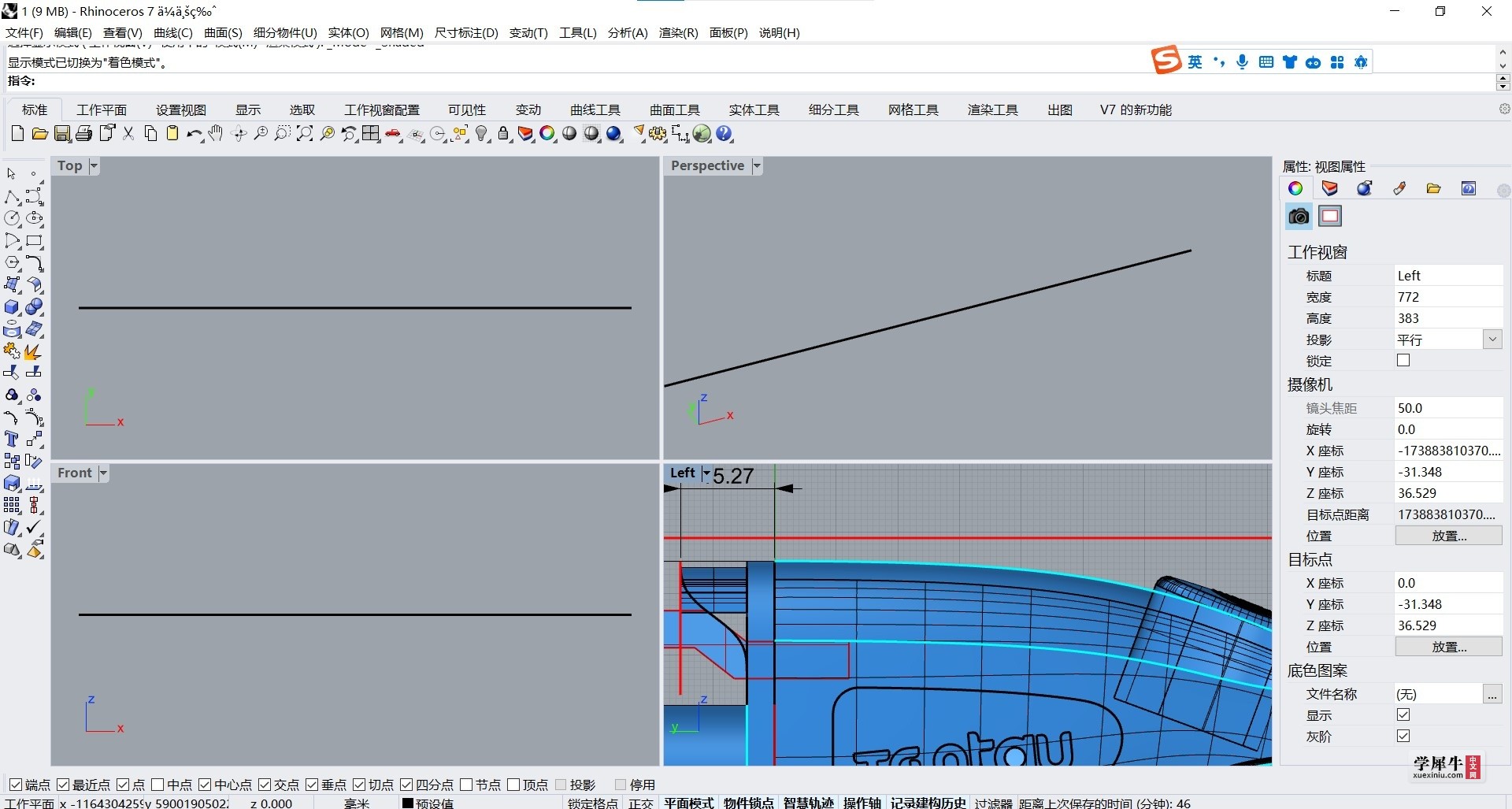Toggle the 最近点 osnap checkbox
Viewport: 1512px width, 809px height.
[63, 785]
